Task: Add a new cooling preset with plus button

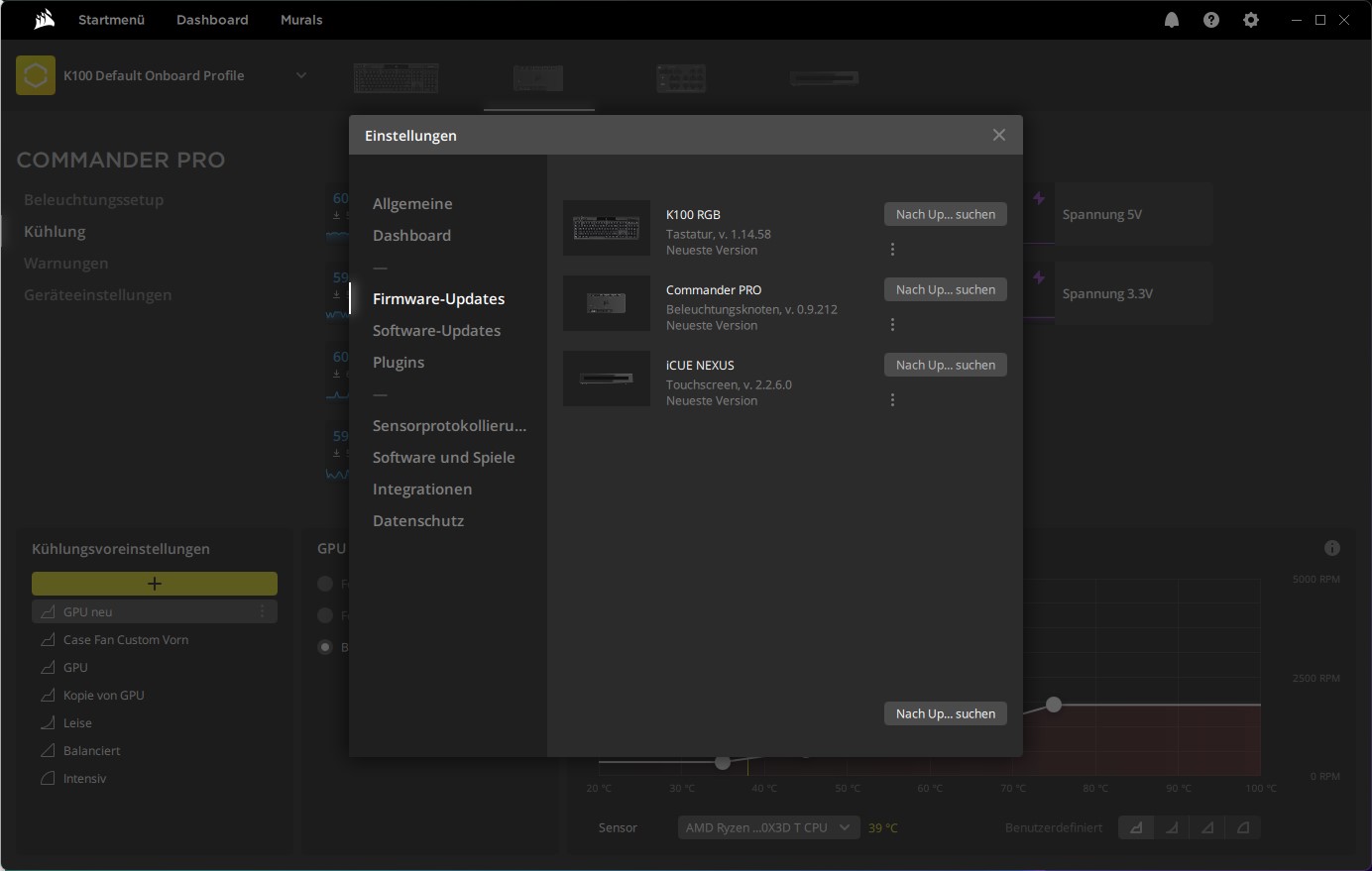Action: click(x=155, y=584)
